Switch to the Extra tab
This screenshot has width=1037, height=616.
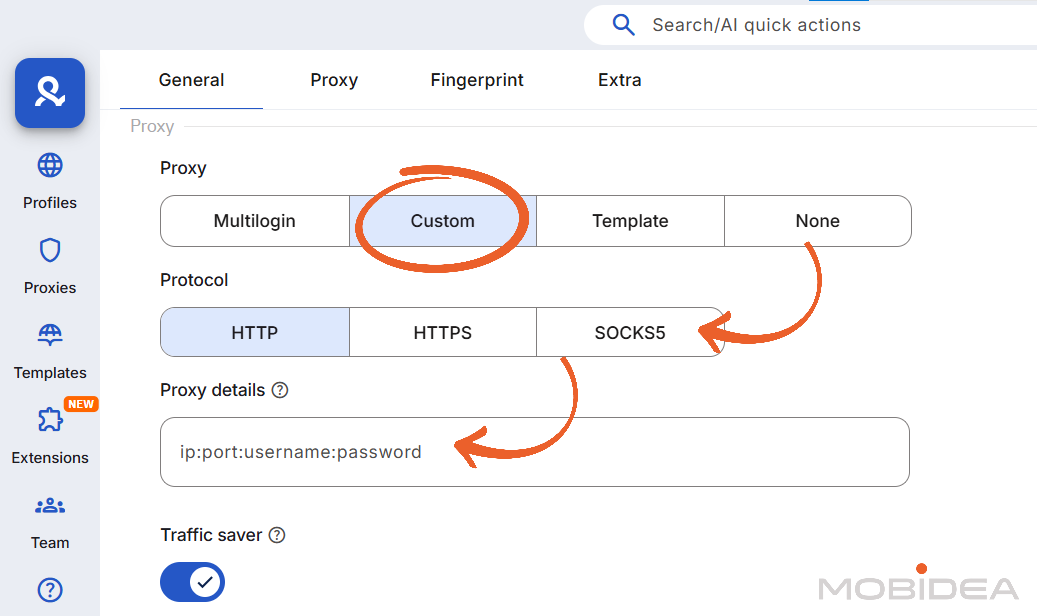[619, 80]
